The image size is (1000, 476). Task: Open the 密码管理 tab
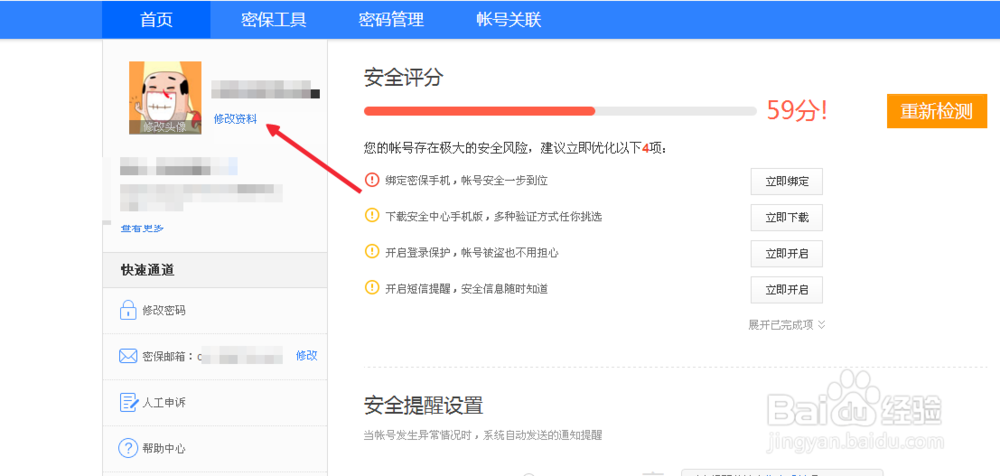[391, 20]
